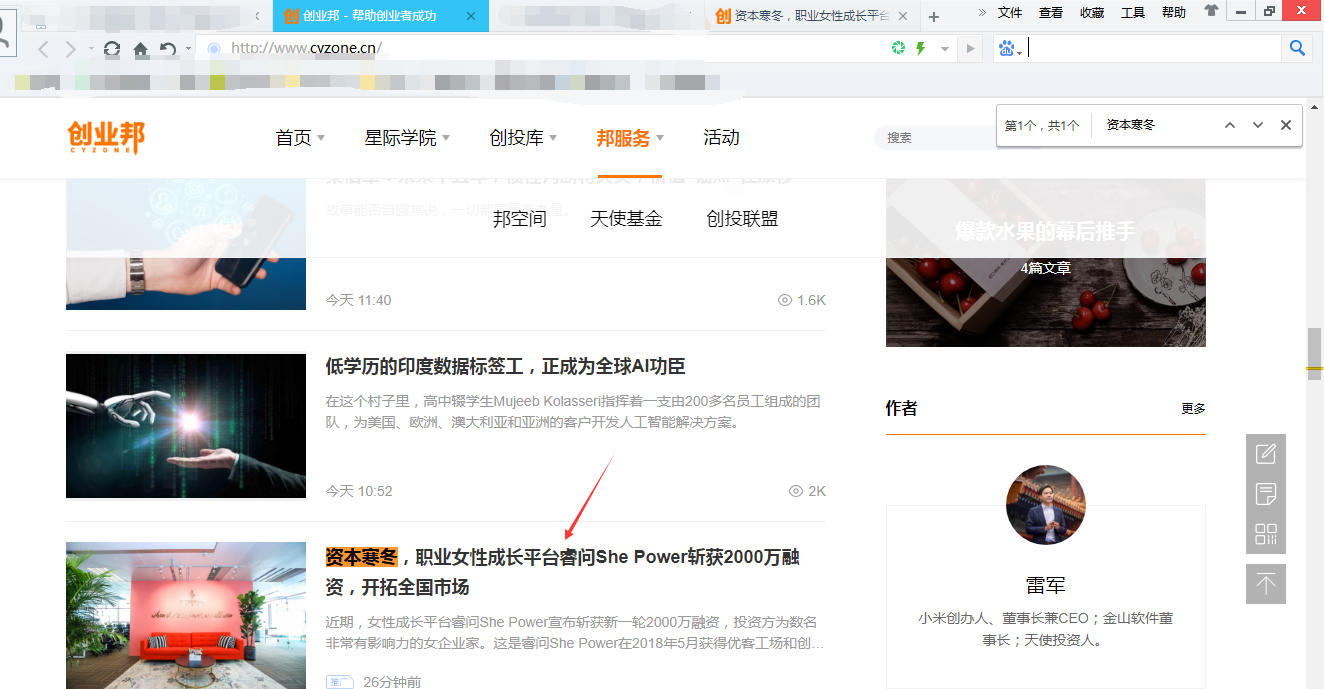The height and width of the screenshot is (689, 1324).
Task: Click the 2K view count eye icon
Action: click(796, 491)
